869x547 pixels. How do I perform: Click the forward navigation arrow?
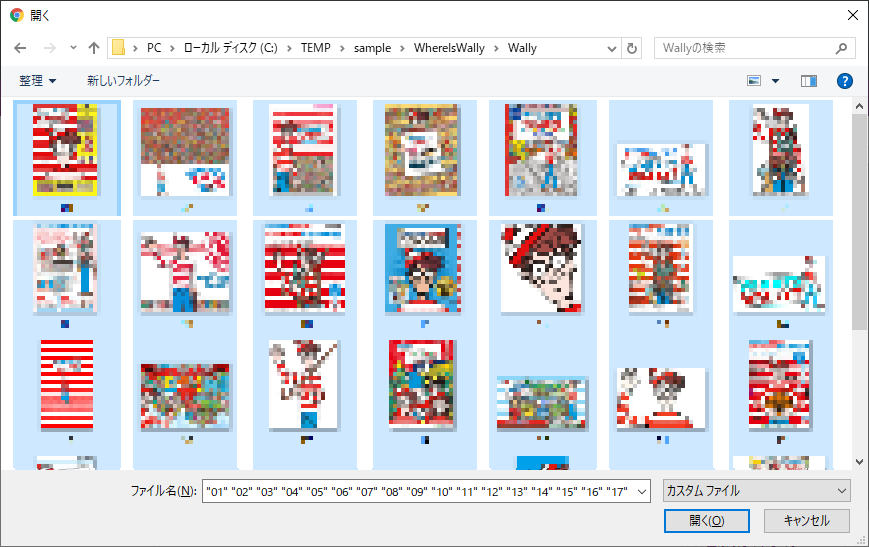[50, 48]
